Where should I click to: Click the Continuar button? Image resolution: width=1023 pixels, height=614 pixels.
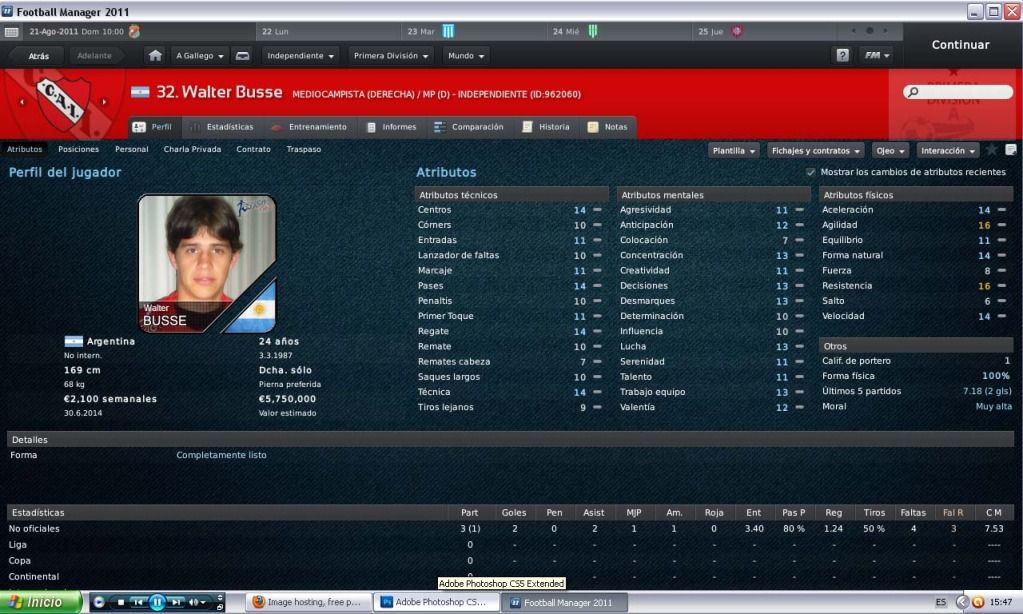[x=960, y=44]
